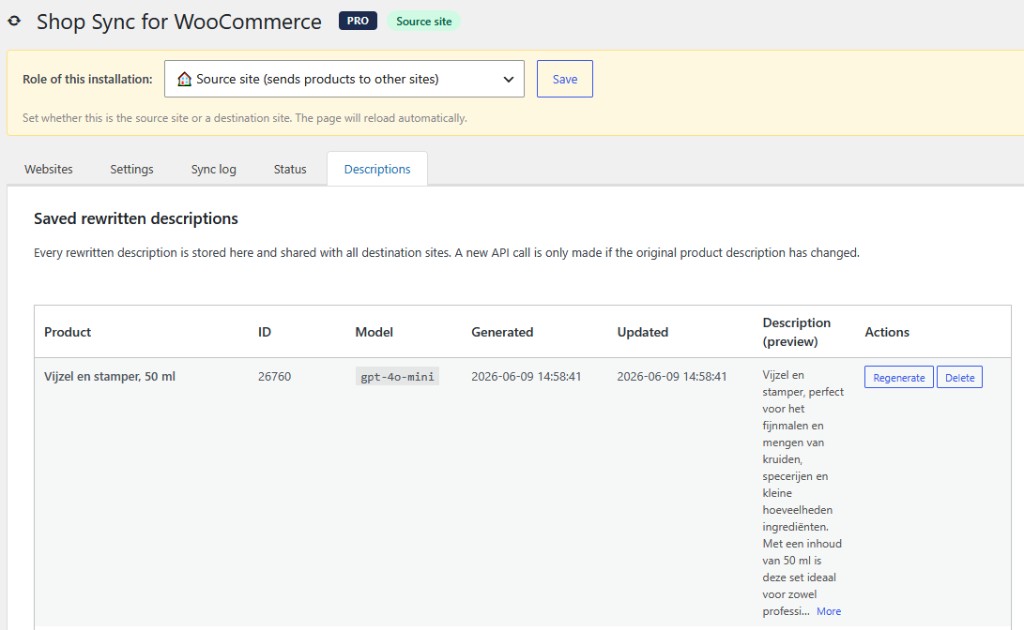Click the help text about page reload
The height and width of the screenshot is (630, 1024).
tap(245, 118)
